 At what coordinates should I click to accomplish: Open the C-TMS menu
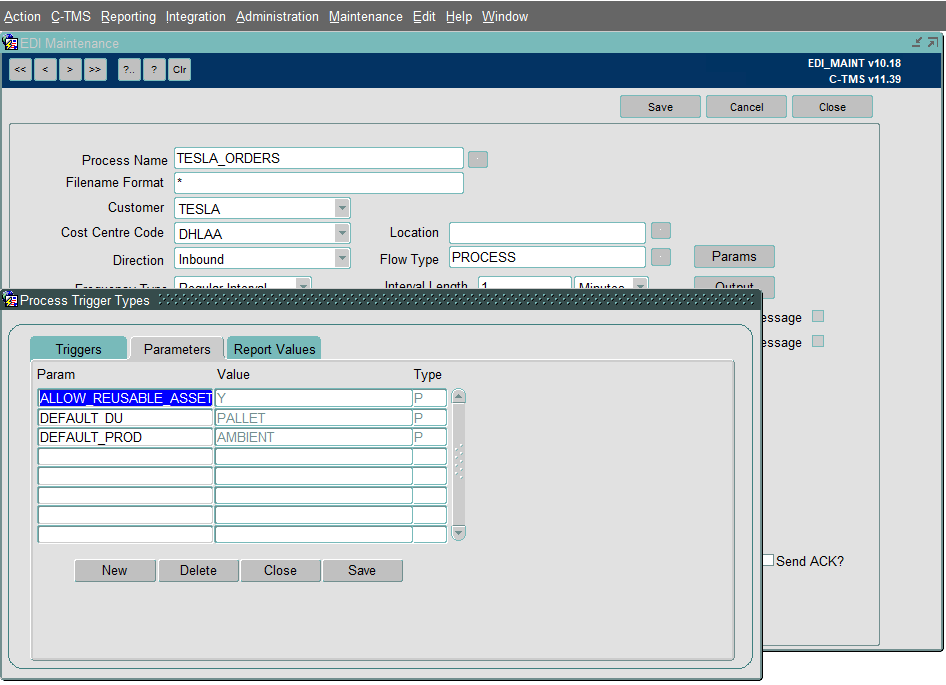pyautogui.click(x=71, y=16)
